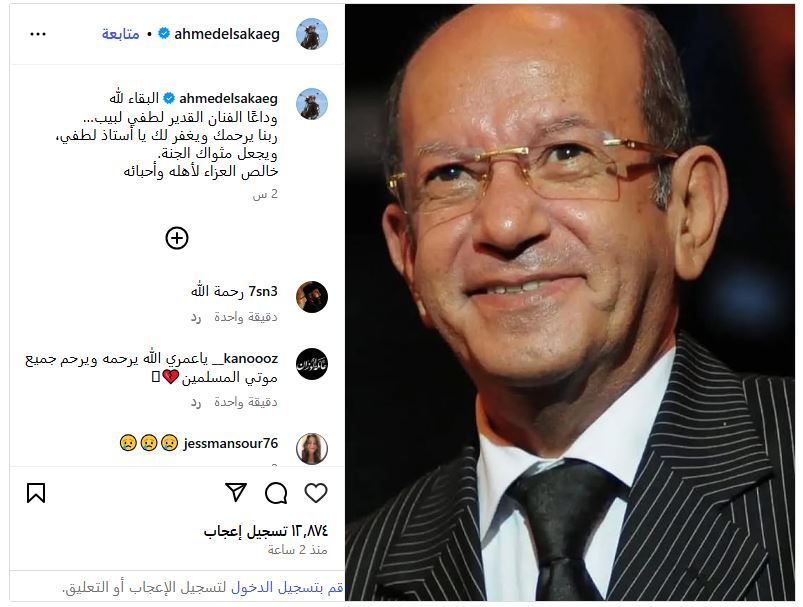Open ahmedelsakaeg header profile picture
Viewport: 803px width, 607px height.
coord(312,34)
